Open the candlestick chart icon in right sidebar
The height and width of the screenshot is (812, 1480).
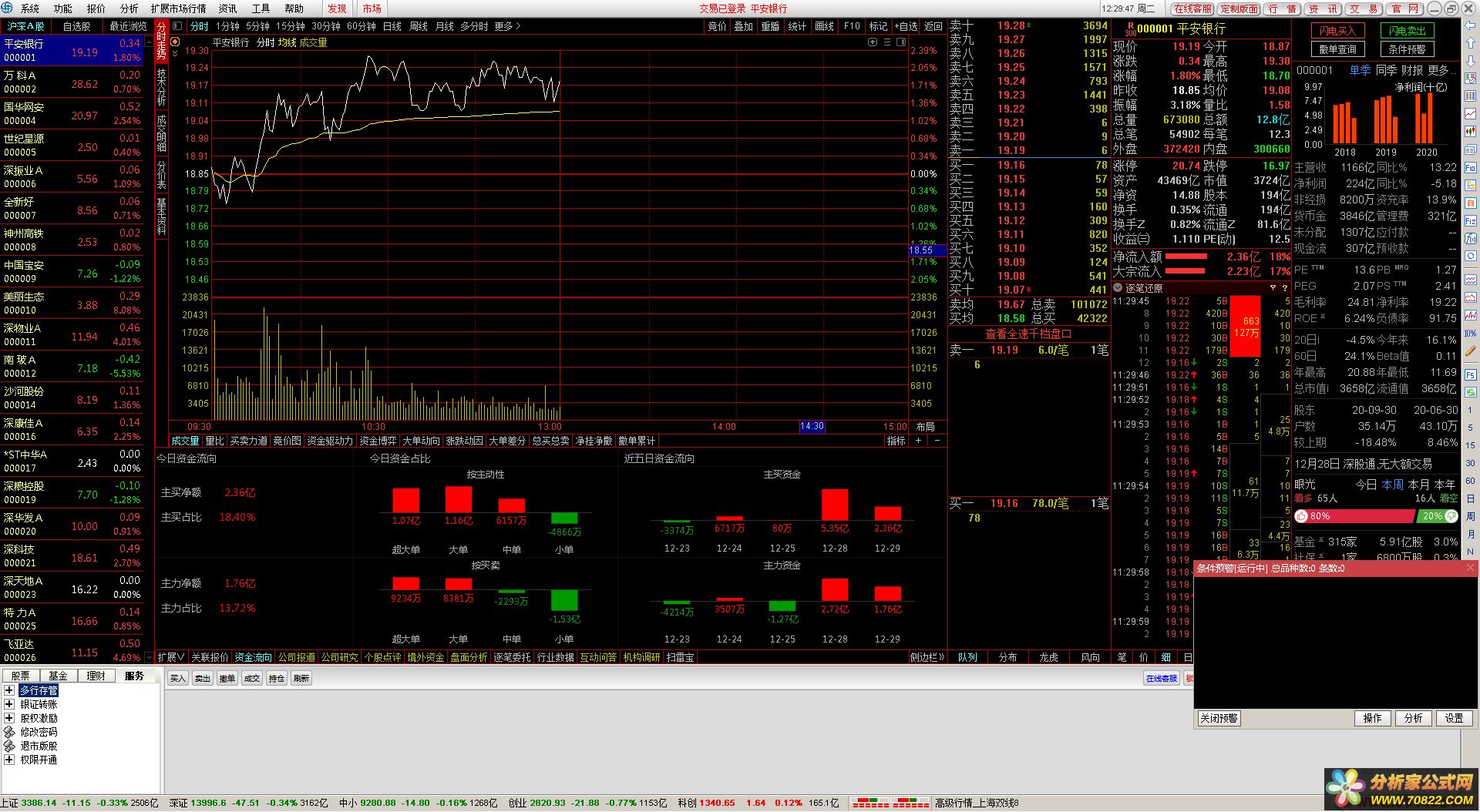[1471, 132]
